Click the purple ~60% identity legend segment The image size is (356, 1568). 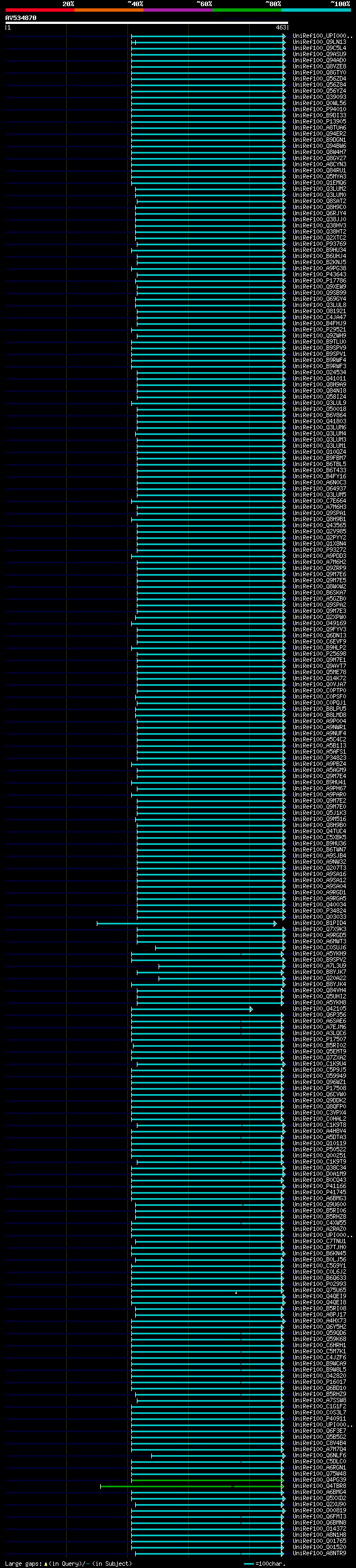[179, 10]
